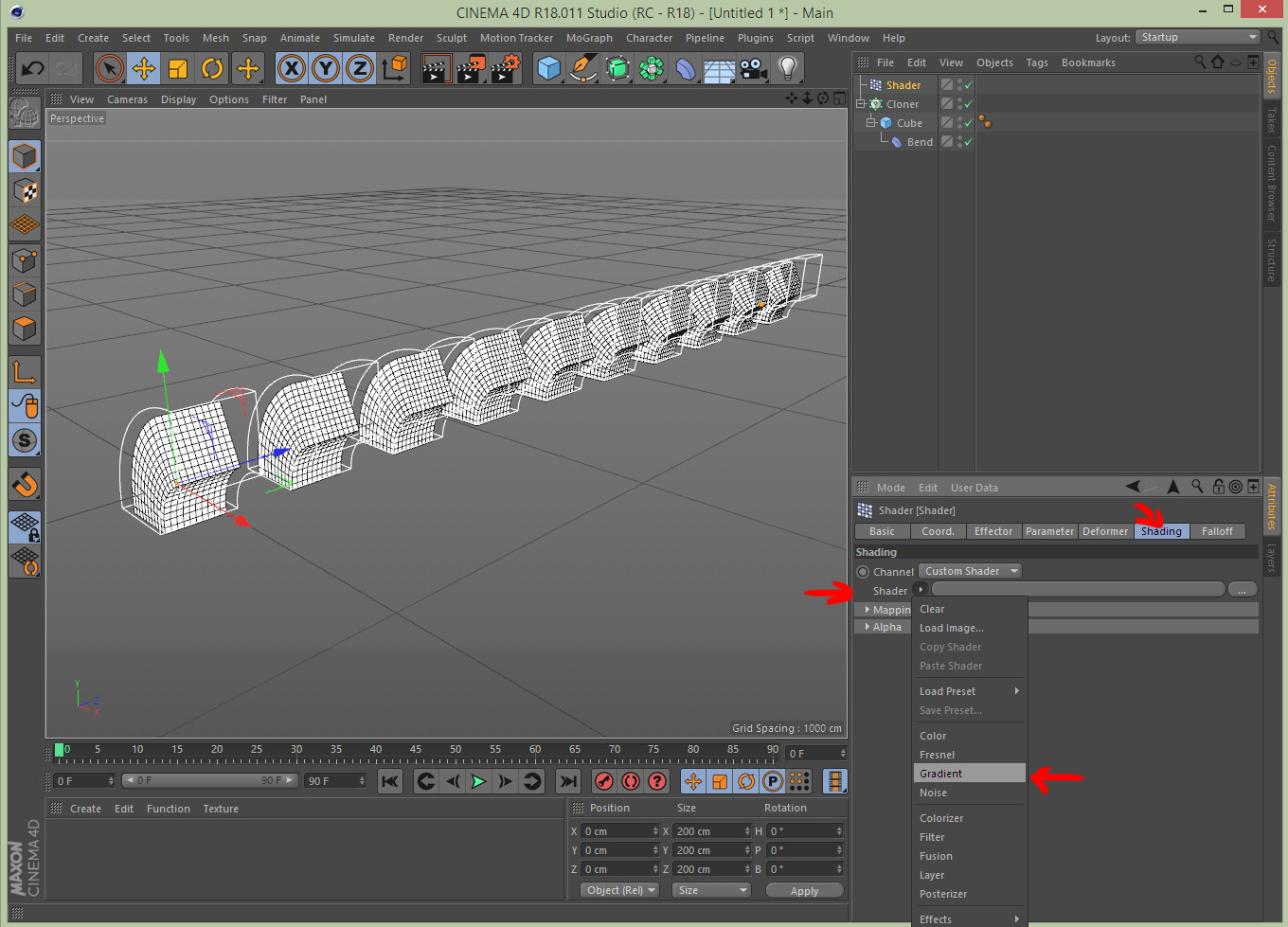
Task: Click the coordinate system cube icon
Action: [394, 68]
